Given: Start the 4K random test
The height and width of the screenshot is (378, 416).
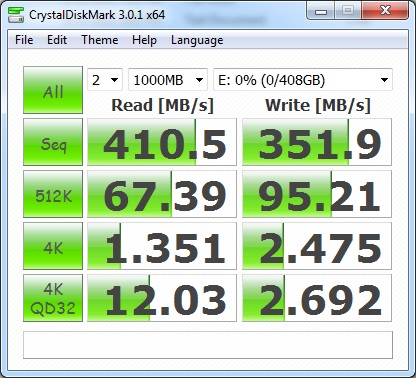Looking at the screenshot, I should tap(53, 246).
